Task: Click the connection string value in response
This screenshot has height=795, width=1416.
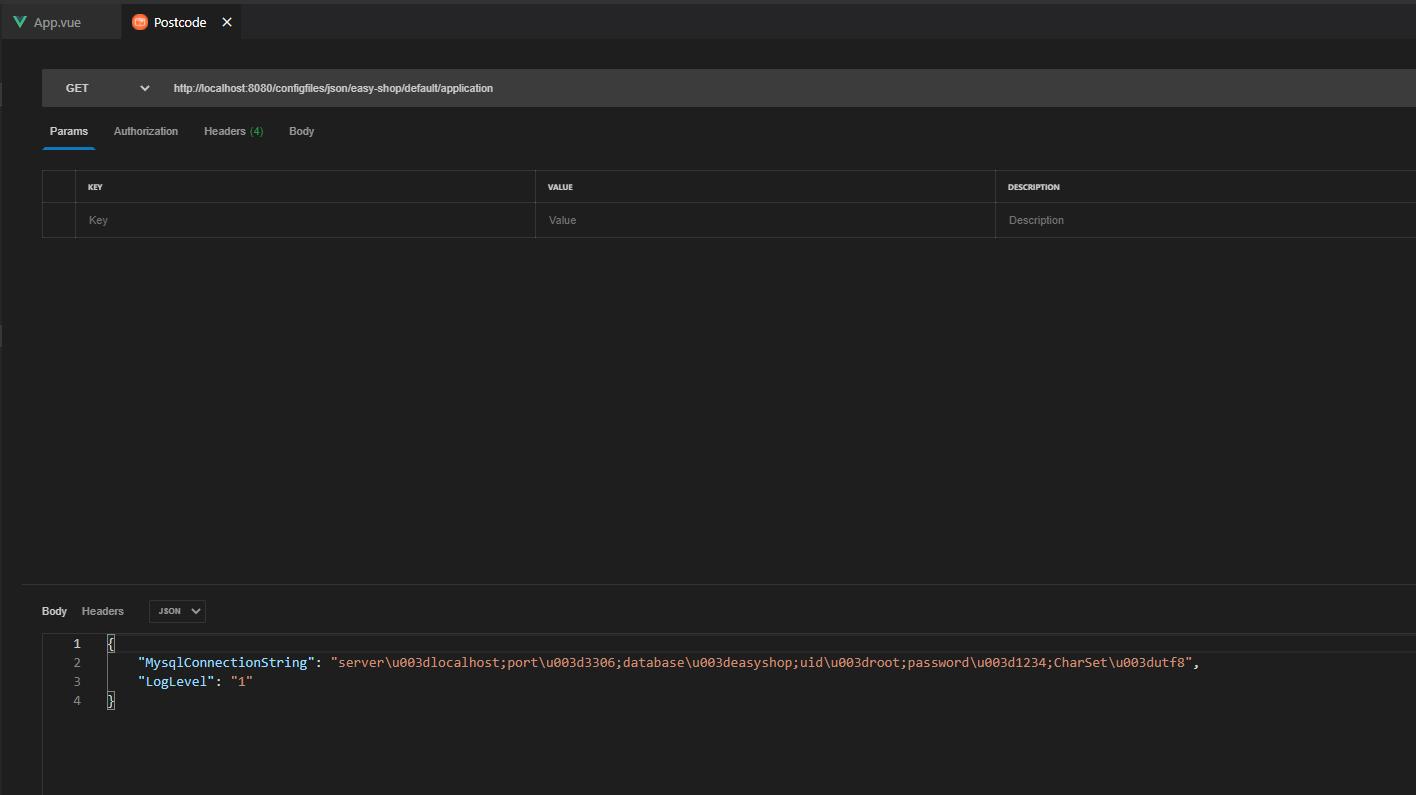Action: point(761,662)
